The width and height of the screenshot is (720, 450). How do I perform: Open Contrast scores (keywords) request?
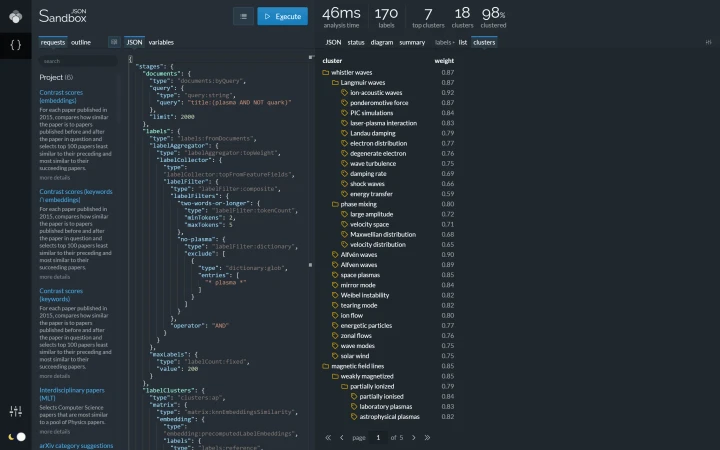(x=61, y=295)
